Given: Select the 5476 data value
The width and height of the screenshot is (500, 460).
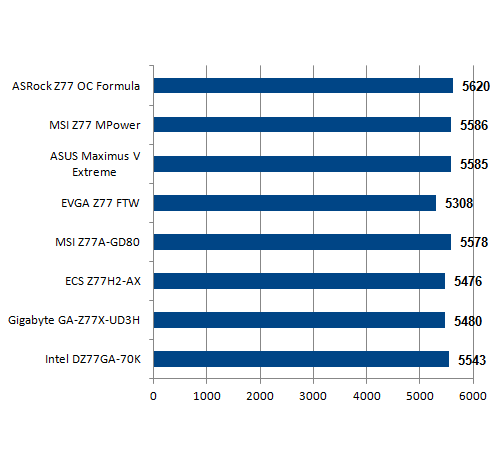Looking at the screenshot, I should [468, 281].
